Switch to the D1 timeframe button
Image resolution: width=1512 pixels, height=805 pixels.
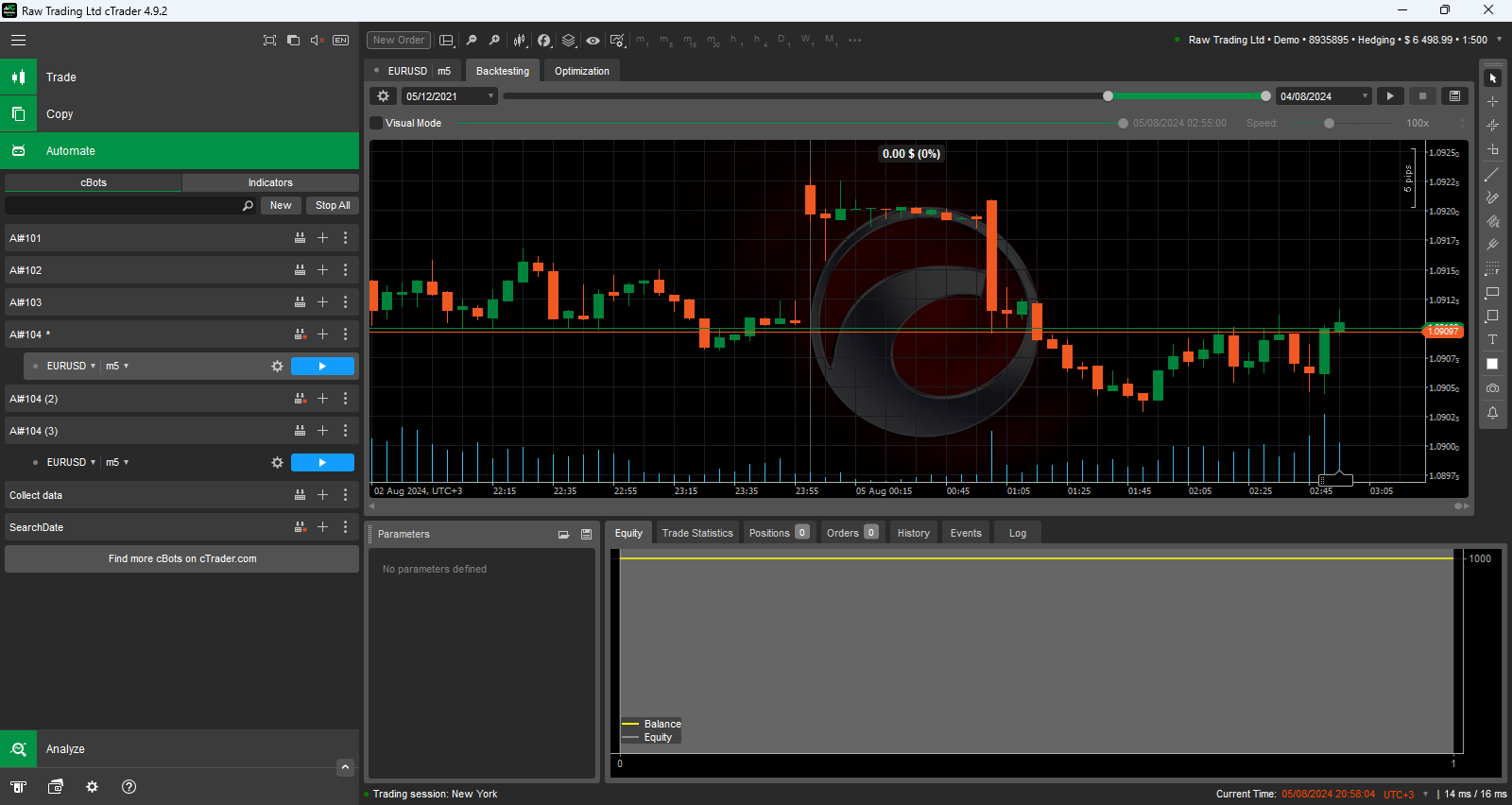coord(782,41)
